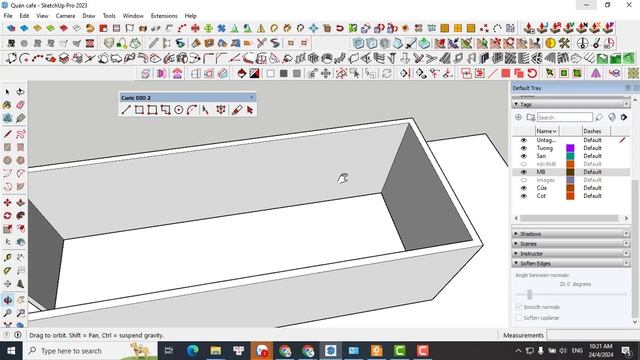Open the Camera menu
The width and height of the screenshot is (640, 360).
tap(65, 16)
